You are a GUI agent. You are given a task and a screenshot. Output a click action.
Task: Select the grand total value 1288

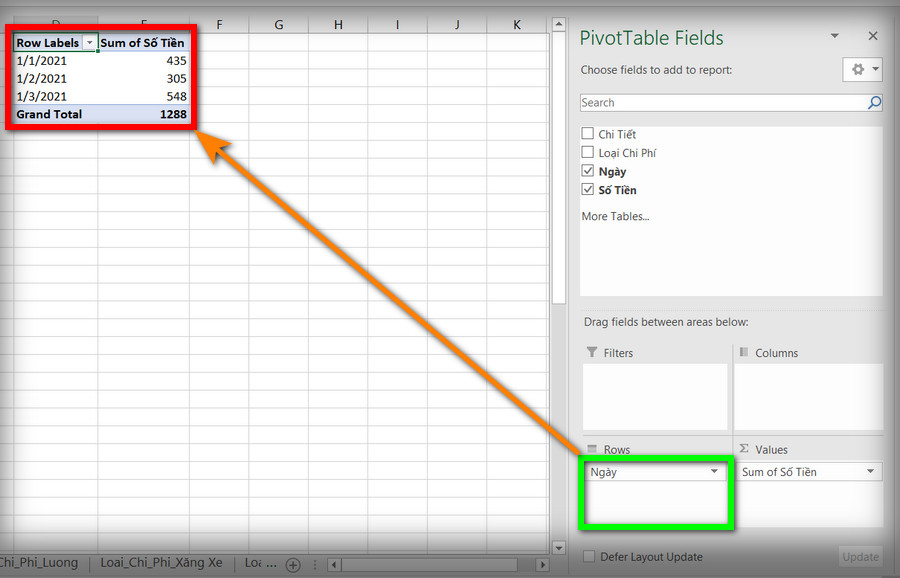coord(143,114)
